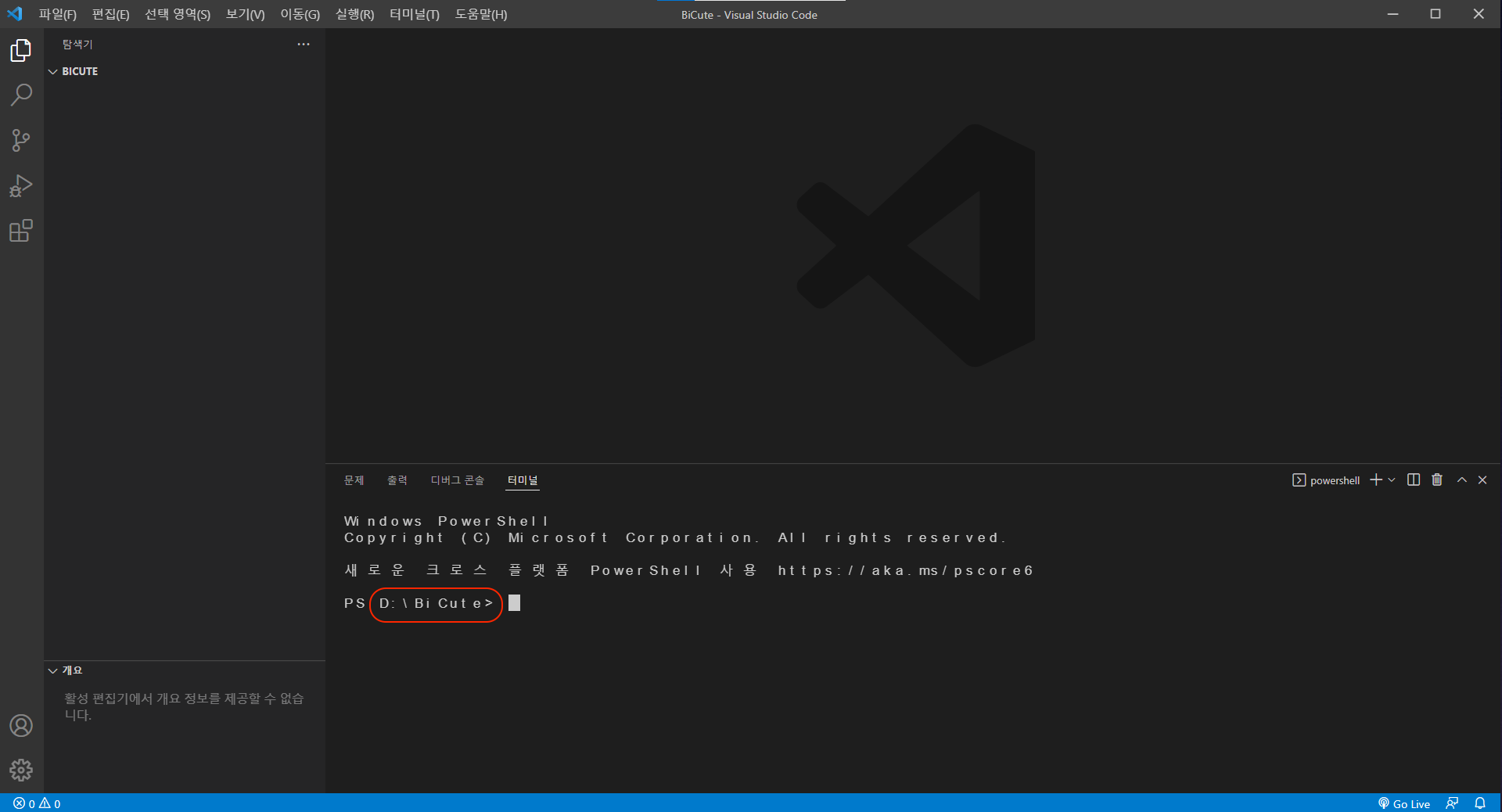Image resolution: width=1502 pixels, height=812 pixels.
Task: Open the 도움말(H) menu
Action: [x=481, y=14]
